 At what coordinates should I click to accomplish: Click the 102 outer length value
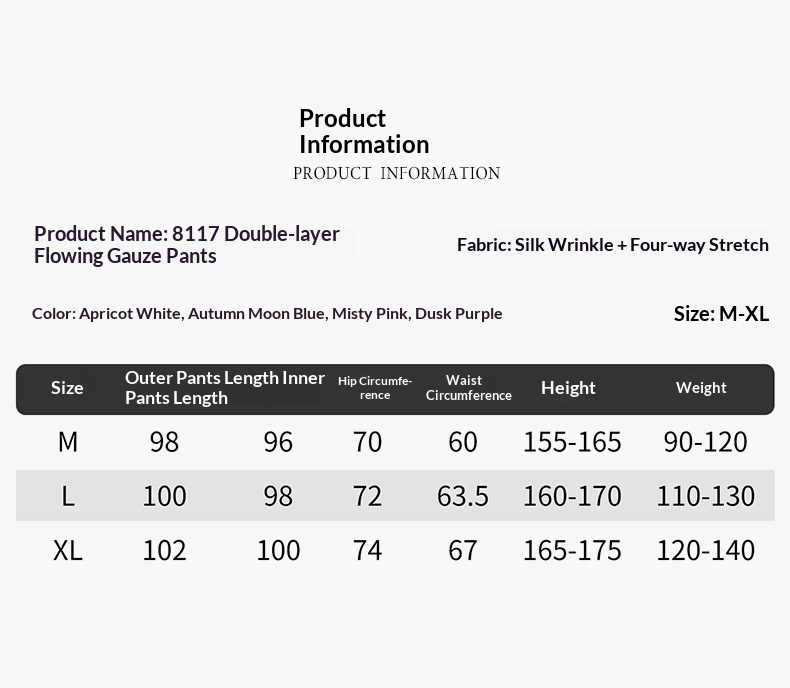tap(165, 550)
